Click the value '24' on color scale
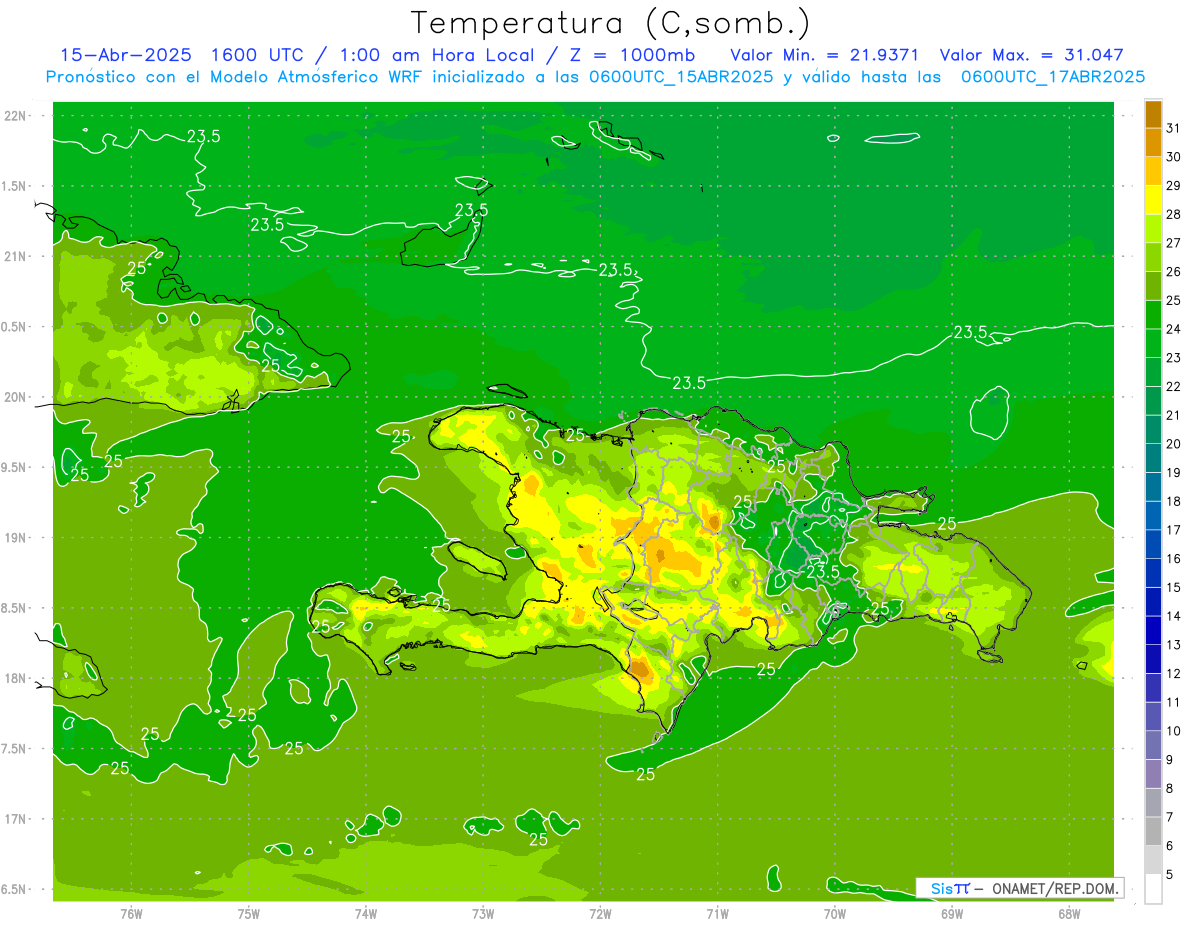1200x927 pixels. (1174, 330)
